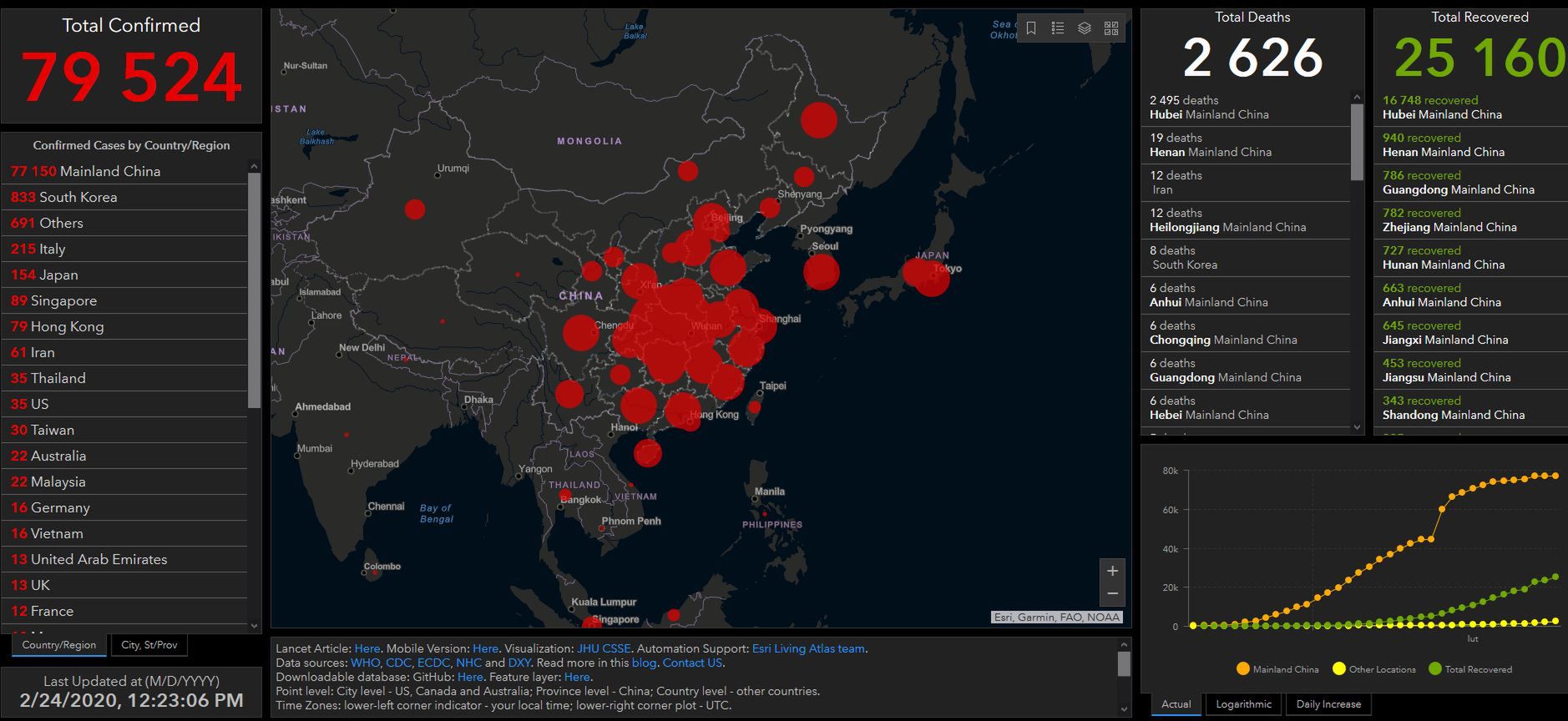Screen dimensions: 1568x721
Task: Click '2 495 deaths Hubei' entry
Action: [x=1245, y=108]
